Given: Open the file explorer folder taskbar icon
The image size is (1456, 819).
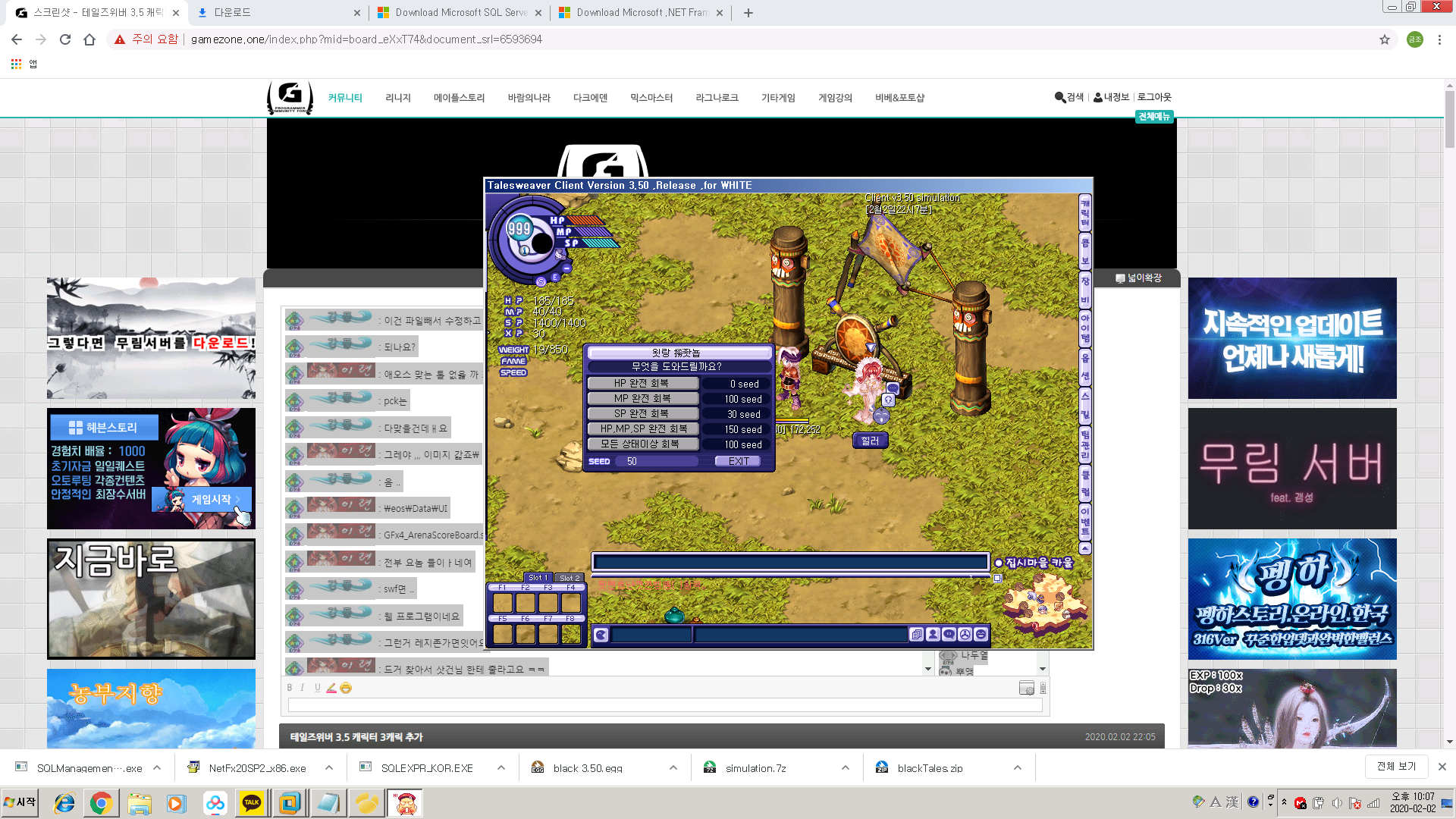Looking at the screenshot, I should click(x=139, y=803).
